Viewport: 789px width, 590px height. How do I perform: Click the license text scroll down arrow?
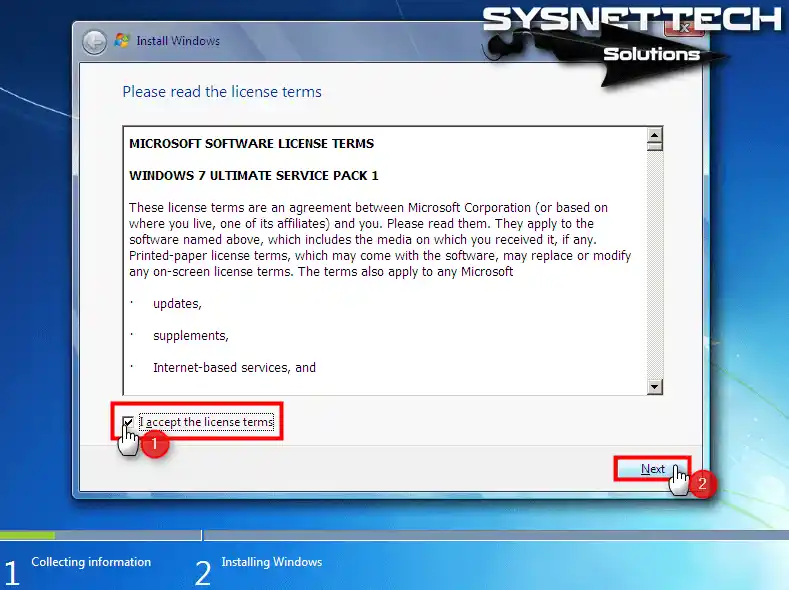point(655,386)
